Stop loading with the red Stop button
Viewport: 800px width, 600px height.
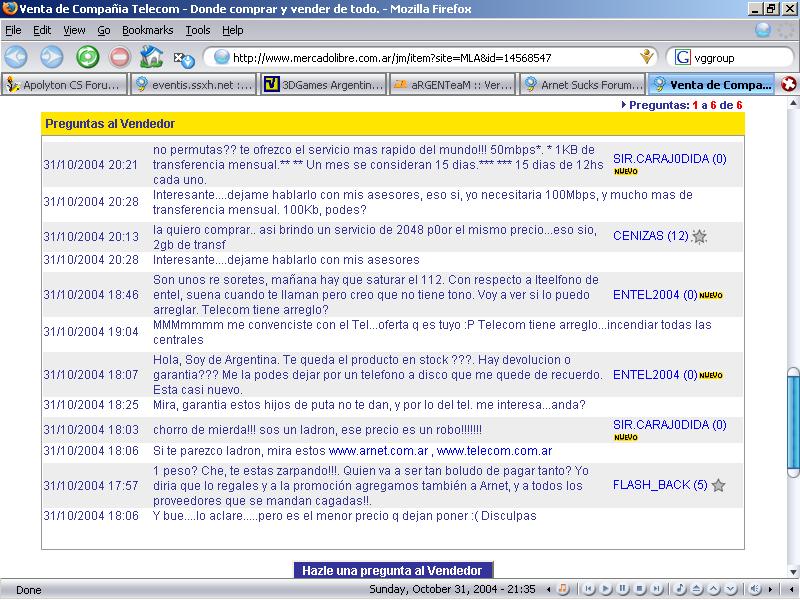pos(120,57)
